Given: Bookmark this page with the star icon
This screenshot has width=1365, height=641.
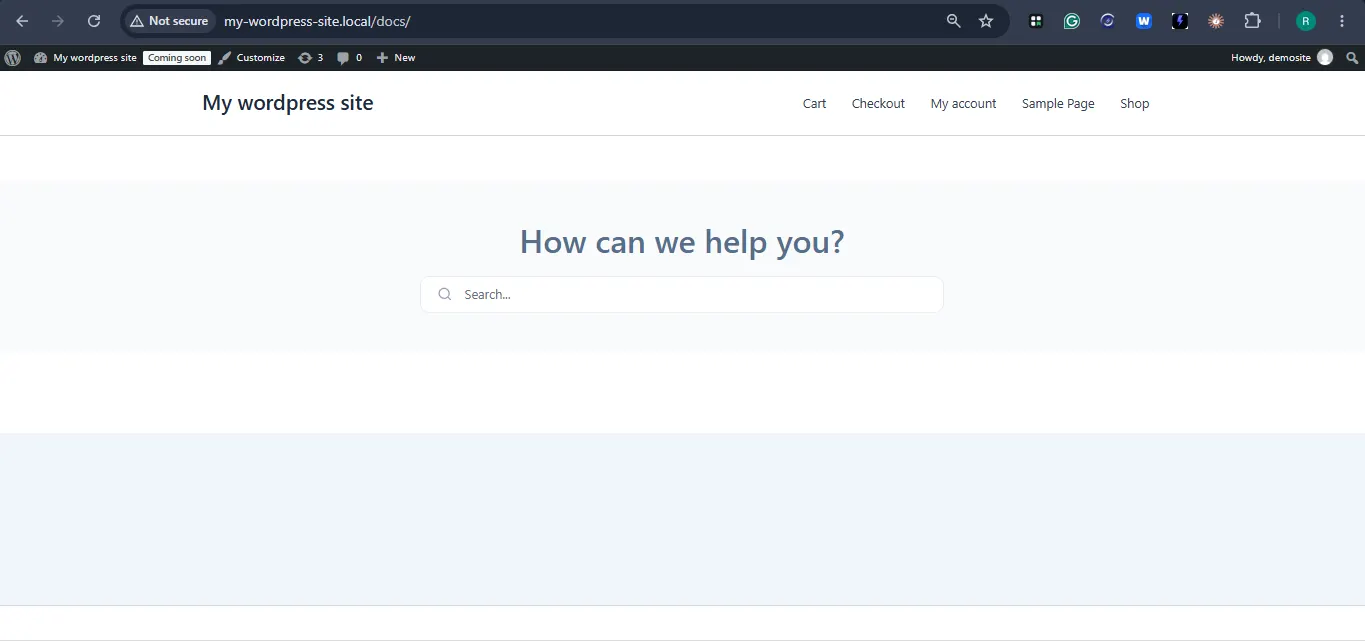Looking at the screenshot, I should (x=986, y=21).
